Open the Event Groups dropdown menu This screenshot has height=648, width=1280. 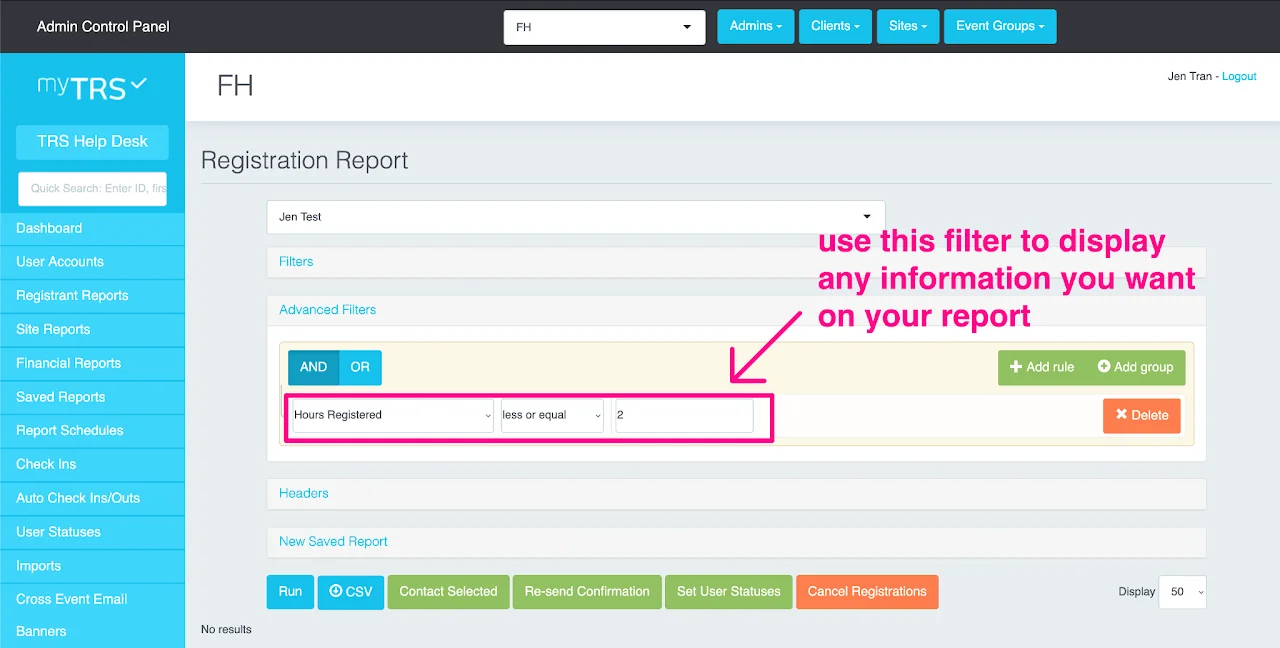1000,26
